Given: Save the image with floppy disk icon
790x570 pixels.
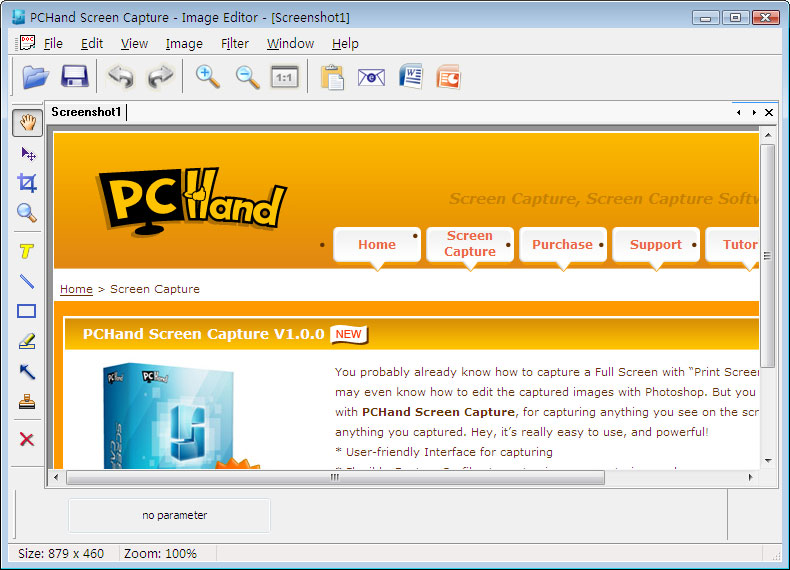Looking at the screenshot, I should (x=75, y=77).
